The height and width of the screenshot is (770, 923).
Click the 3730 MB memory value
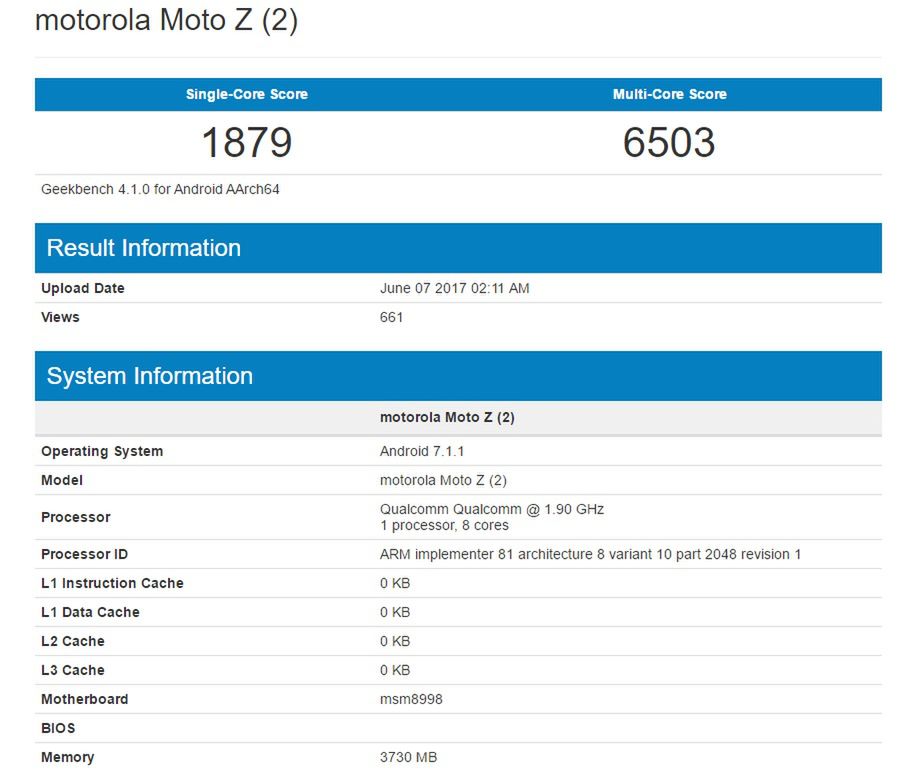click(x=409, y=757)
